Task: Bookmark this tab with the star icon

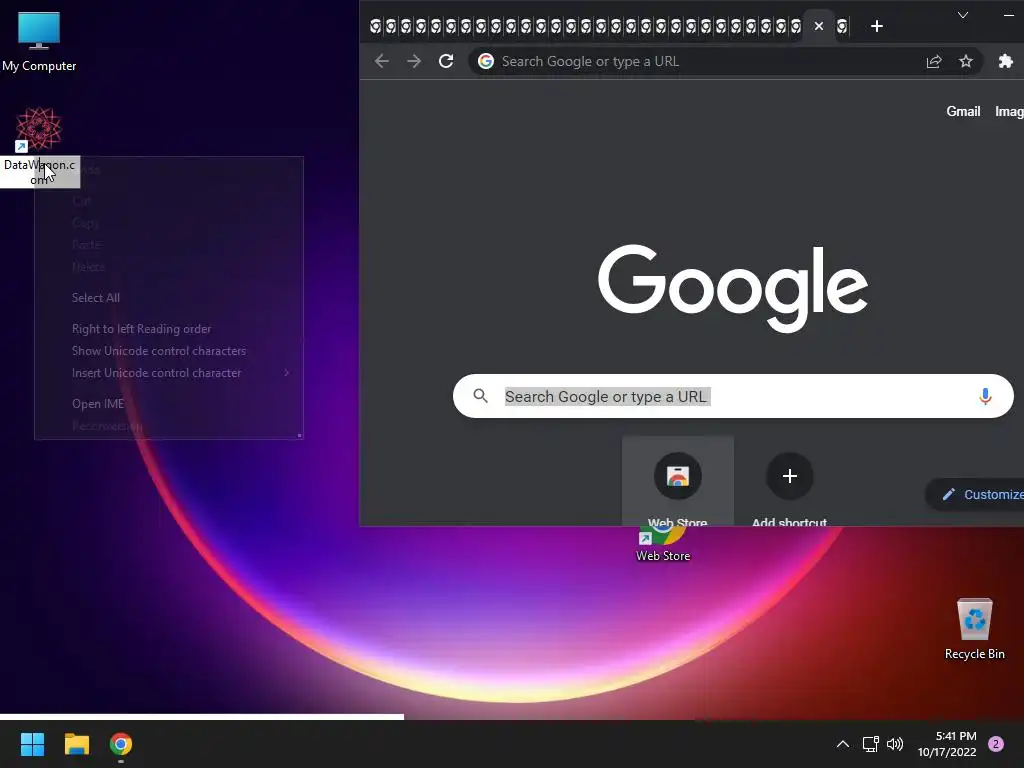Action: click(966, 61)
